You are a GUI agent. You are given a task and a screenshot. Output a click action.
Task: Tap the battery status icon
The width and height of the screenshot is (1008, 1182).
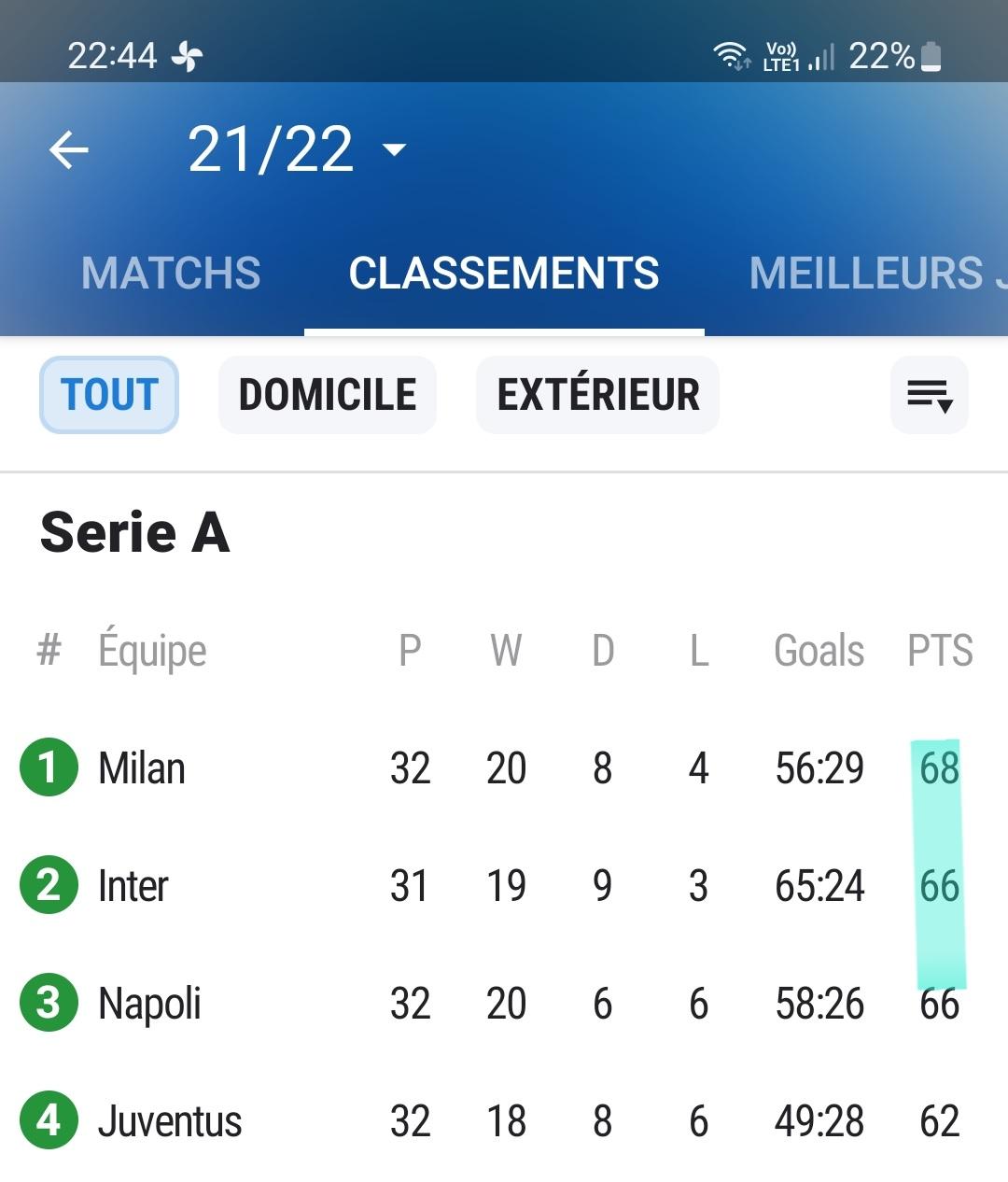click(x=931, y=56)
